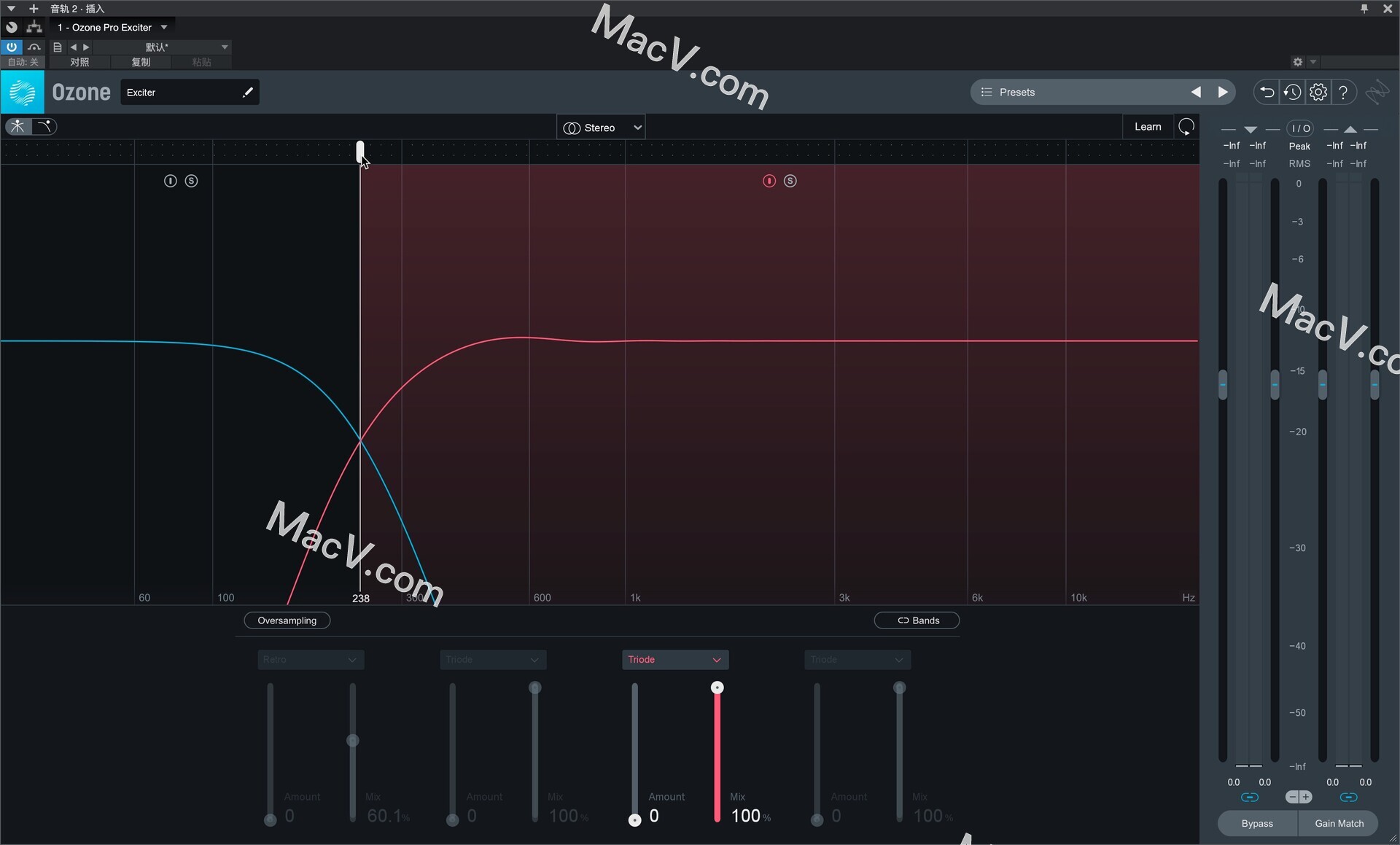Toggle the Bands link button
1400x845 pixels.
click(x=917, y=620)
